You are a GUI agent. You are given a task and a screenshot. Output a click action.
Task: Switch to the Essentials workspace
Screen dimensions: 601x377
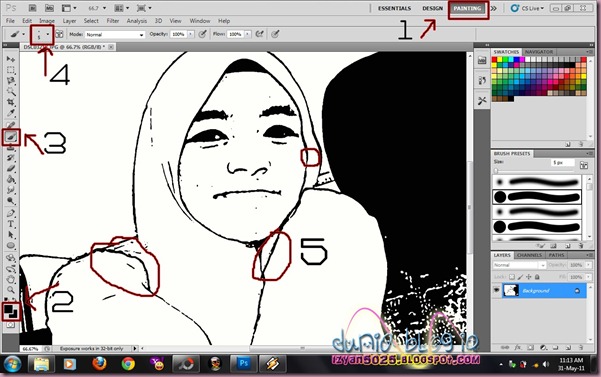click(394, 8)
